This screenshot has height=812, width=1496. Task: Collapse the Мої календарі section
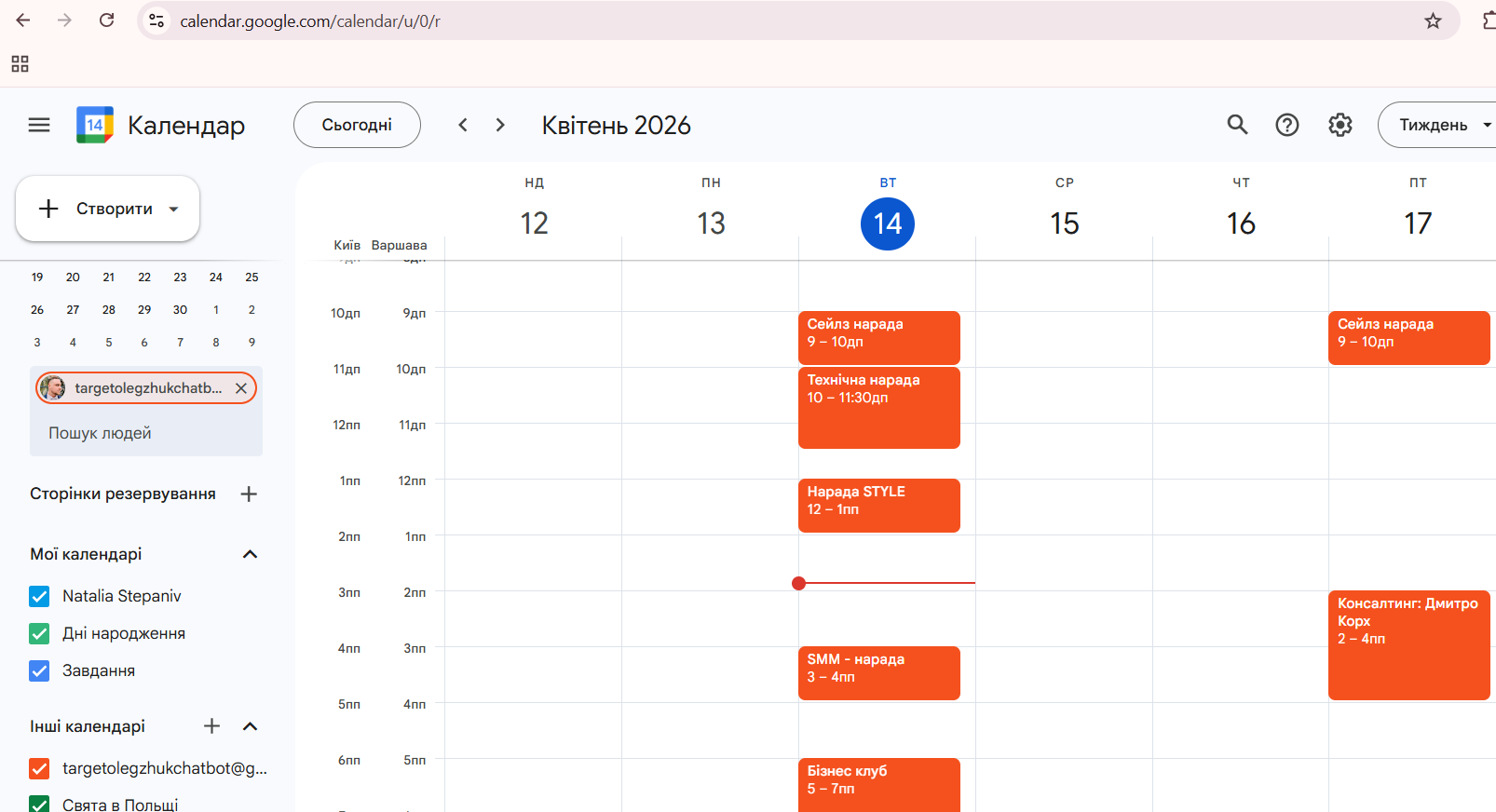[x=250, y=554]
